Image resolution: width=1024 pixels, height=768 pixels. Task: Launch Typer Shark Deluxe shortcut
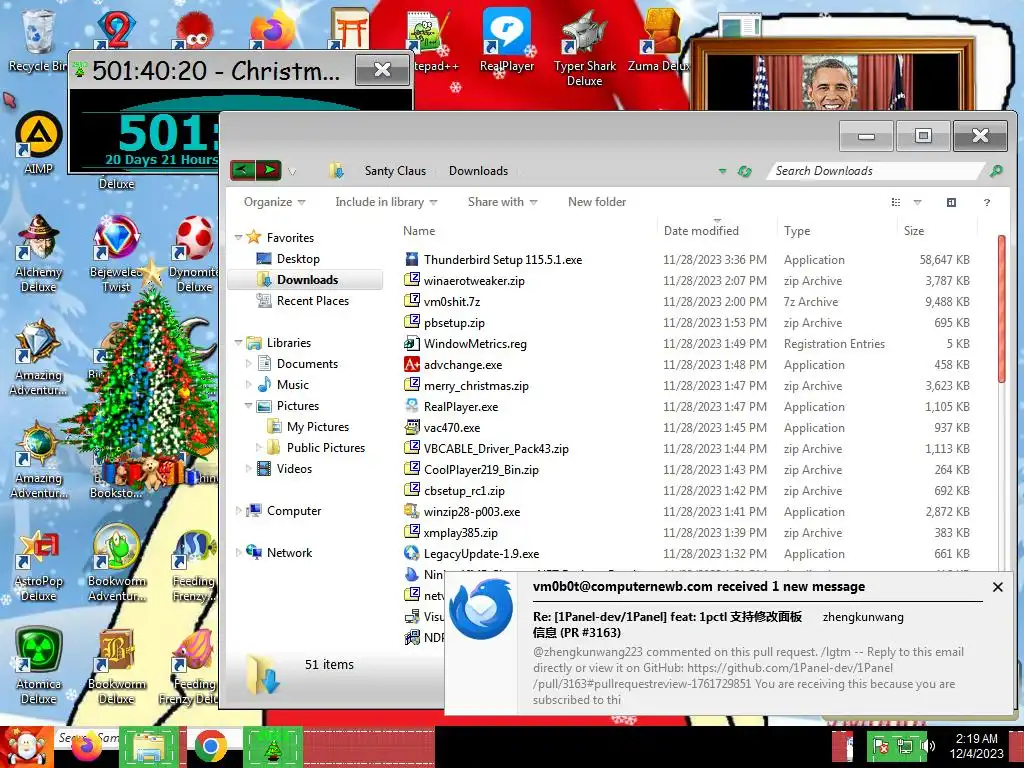[x=584, y=47]
